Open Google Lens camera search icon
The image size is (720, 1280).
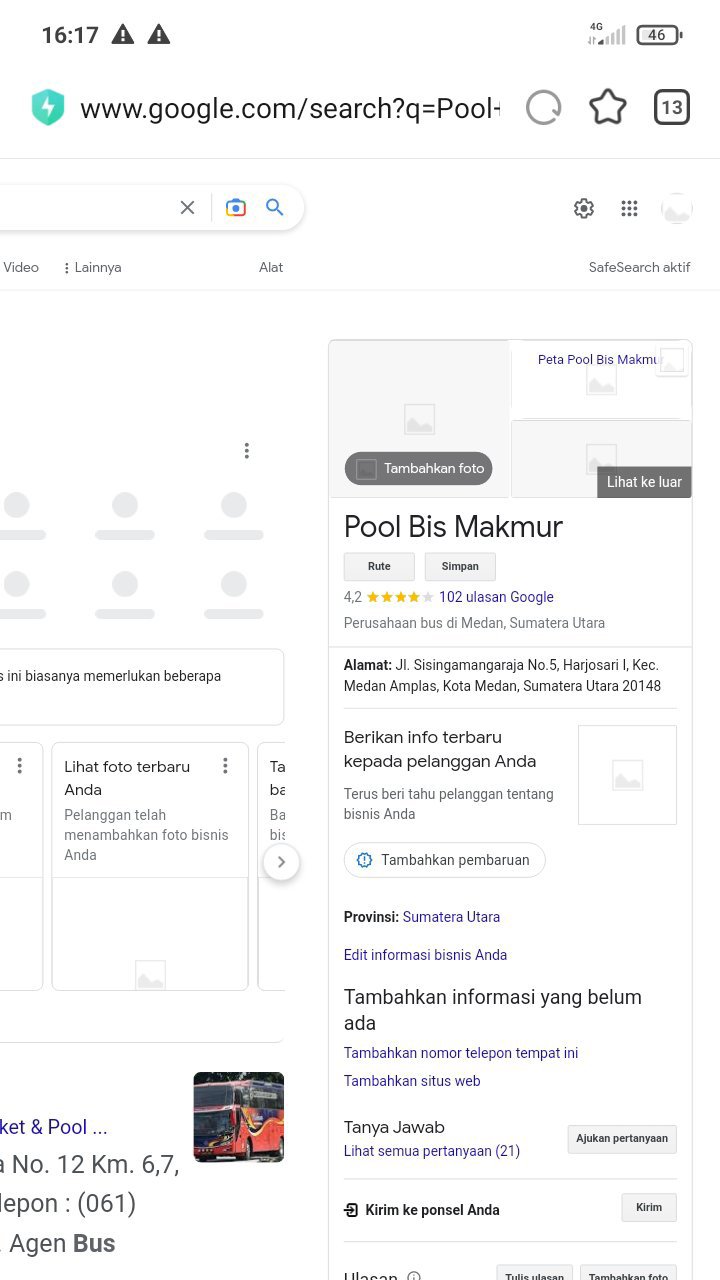pos(236,207)
